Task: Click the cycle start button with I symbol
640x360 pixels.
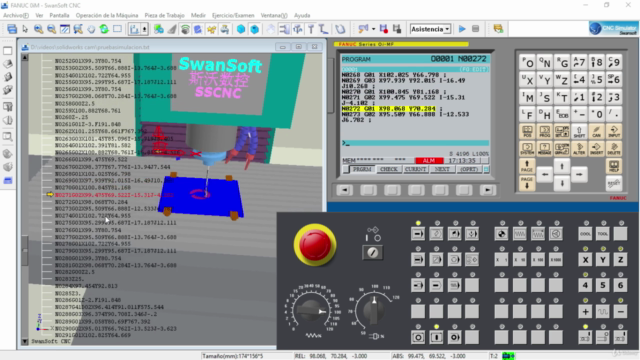Action: (x=436, y=338)
